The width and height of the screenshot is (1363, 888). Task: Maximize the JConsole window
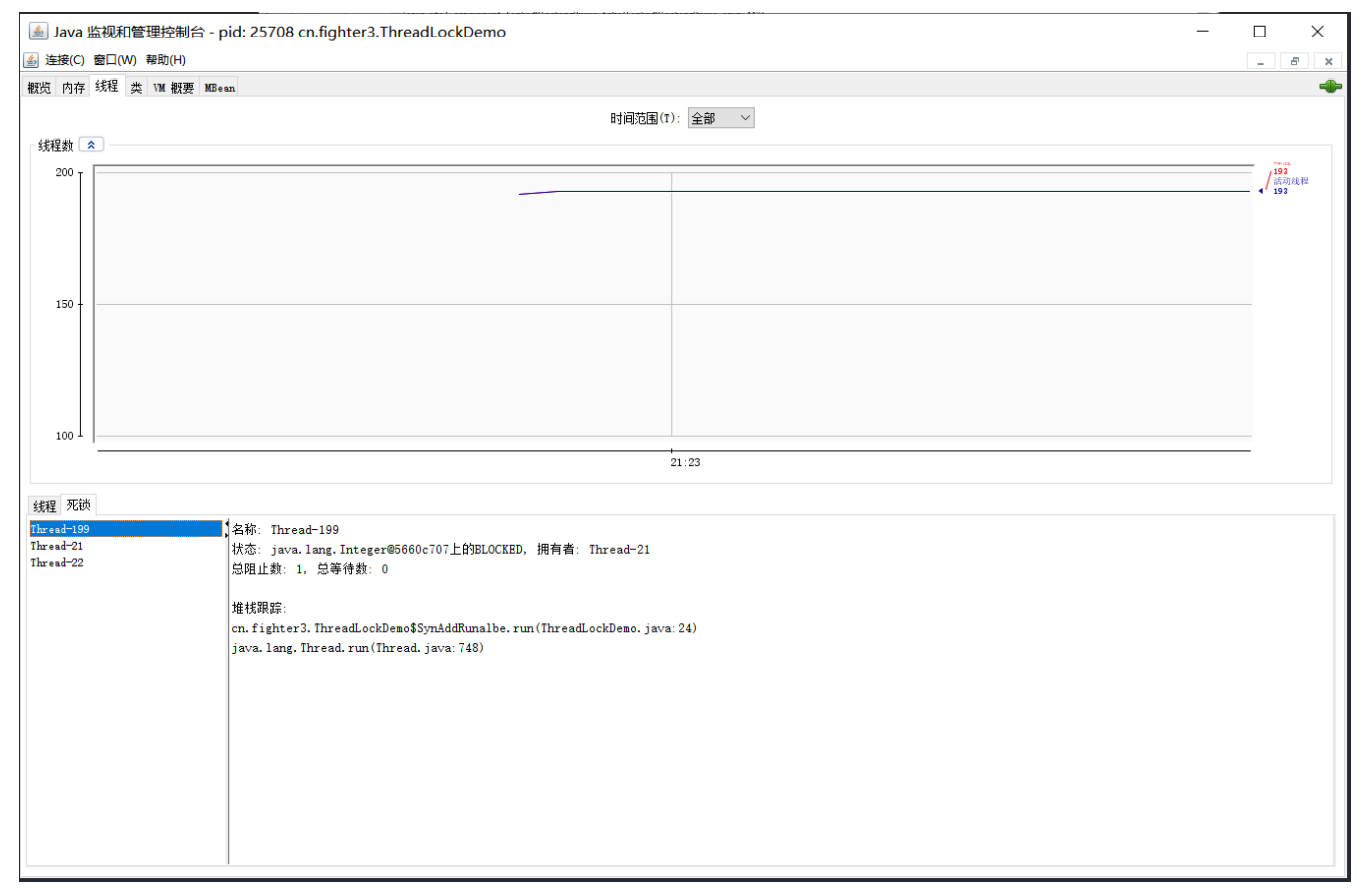[1260, 31]
